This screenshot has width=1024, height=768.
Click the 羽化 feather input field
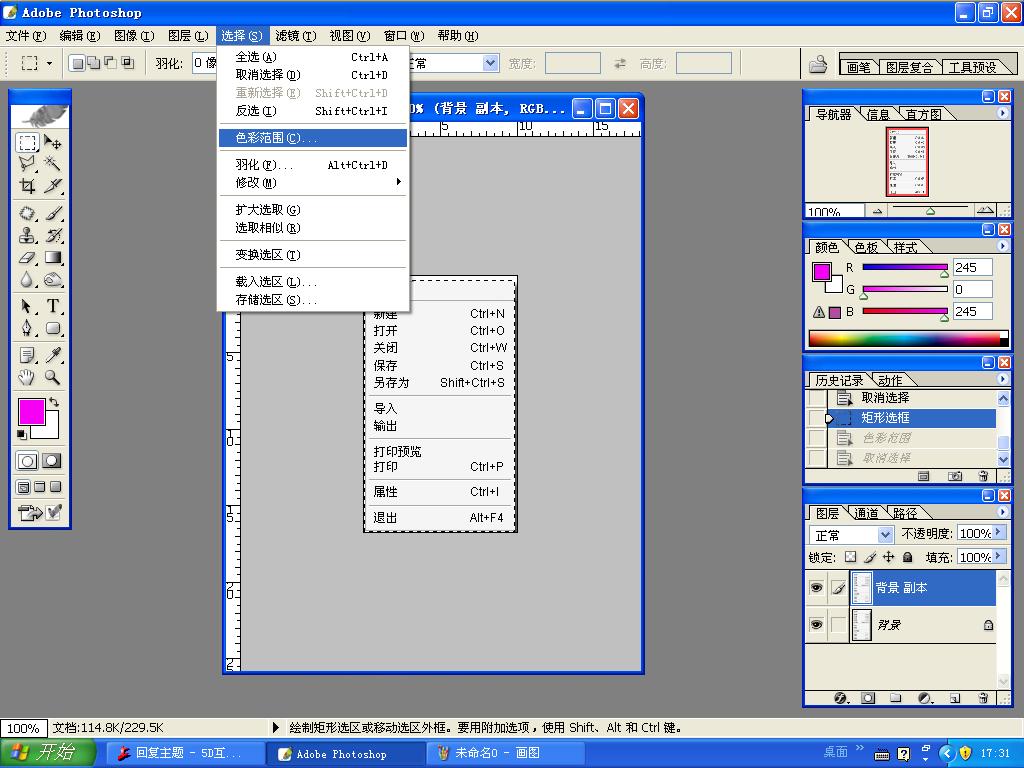click(204, 63)
